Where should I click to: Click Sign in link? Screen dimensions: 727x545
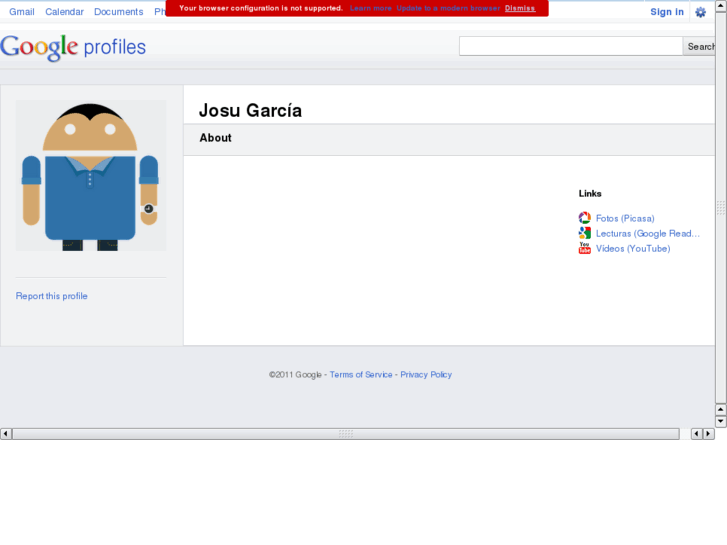(x=667, y=12)
